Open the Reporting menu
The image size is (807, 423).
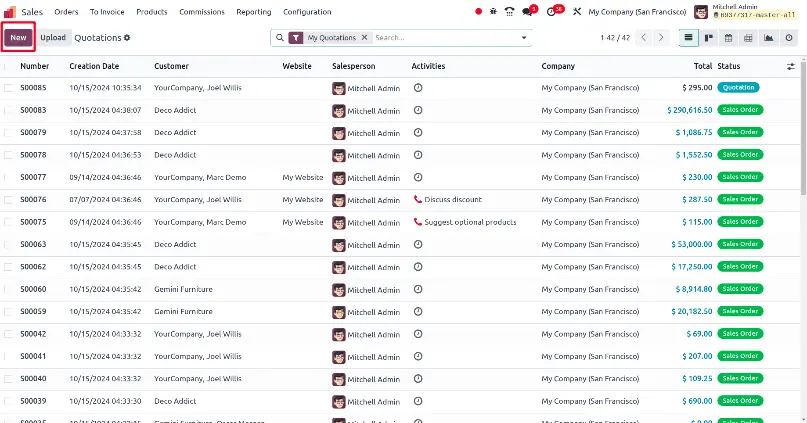click(254, 12)
